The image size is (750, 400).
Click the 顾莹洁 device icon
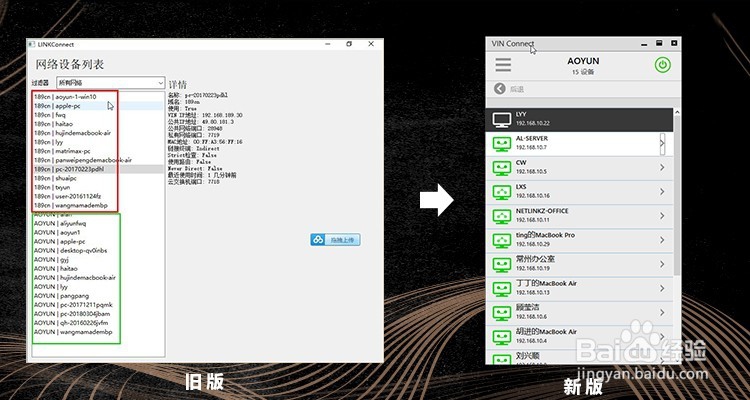pos(502,313)
